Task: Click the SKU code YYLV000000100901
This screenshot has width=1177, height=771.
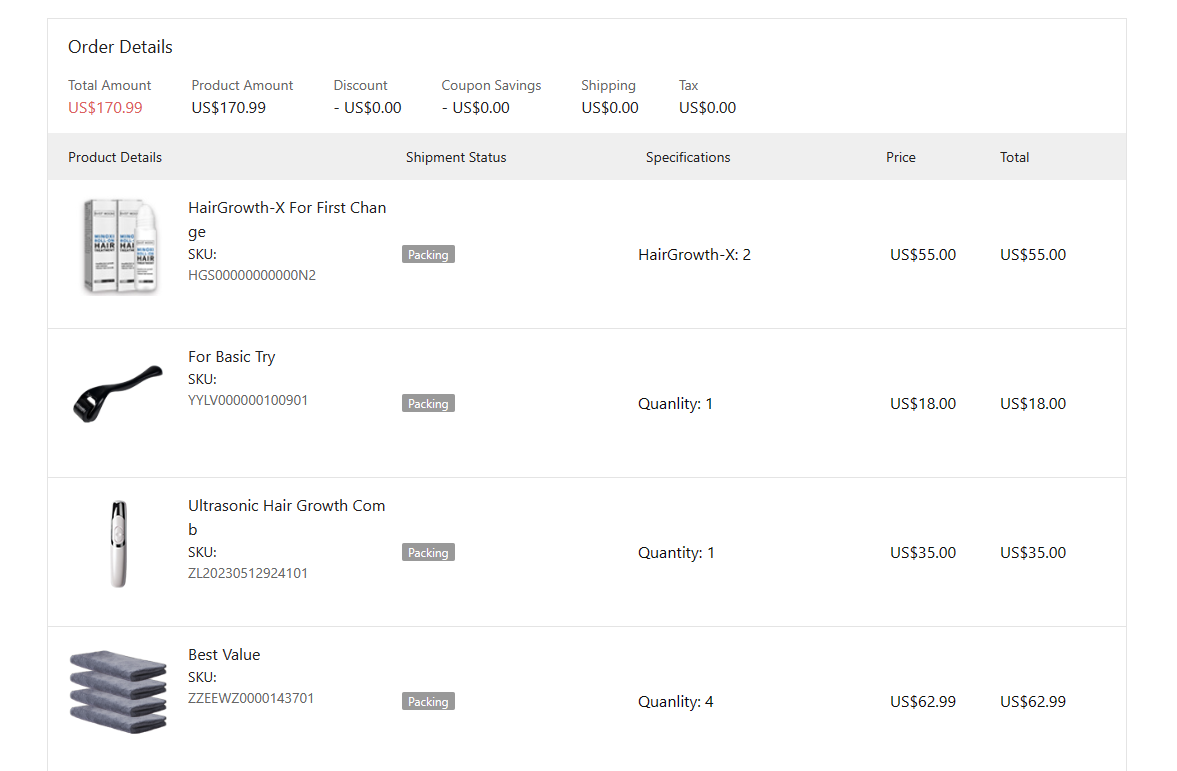Action: tap(248, 400)
